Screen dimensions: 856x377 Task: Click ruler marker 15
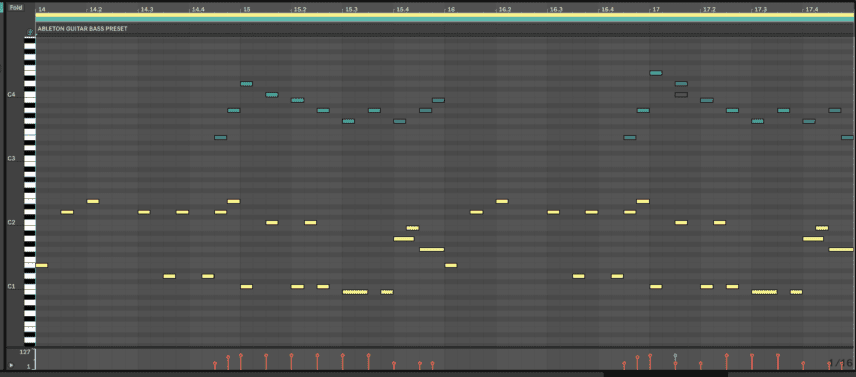247,9
